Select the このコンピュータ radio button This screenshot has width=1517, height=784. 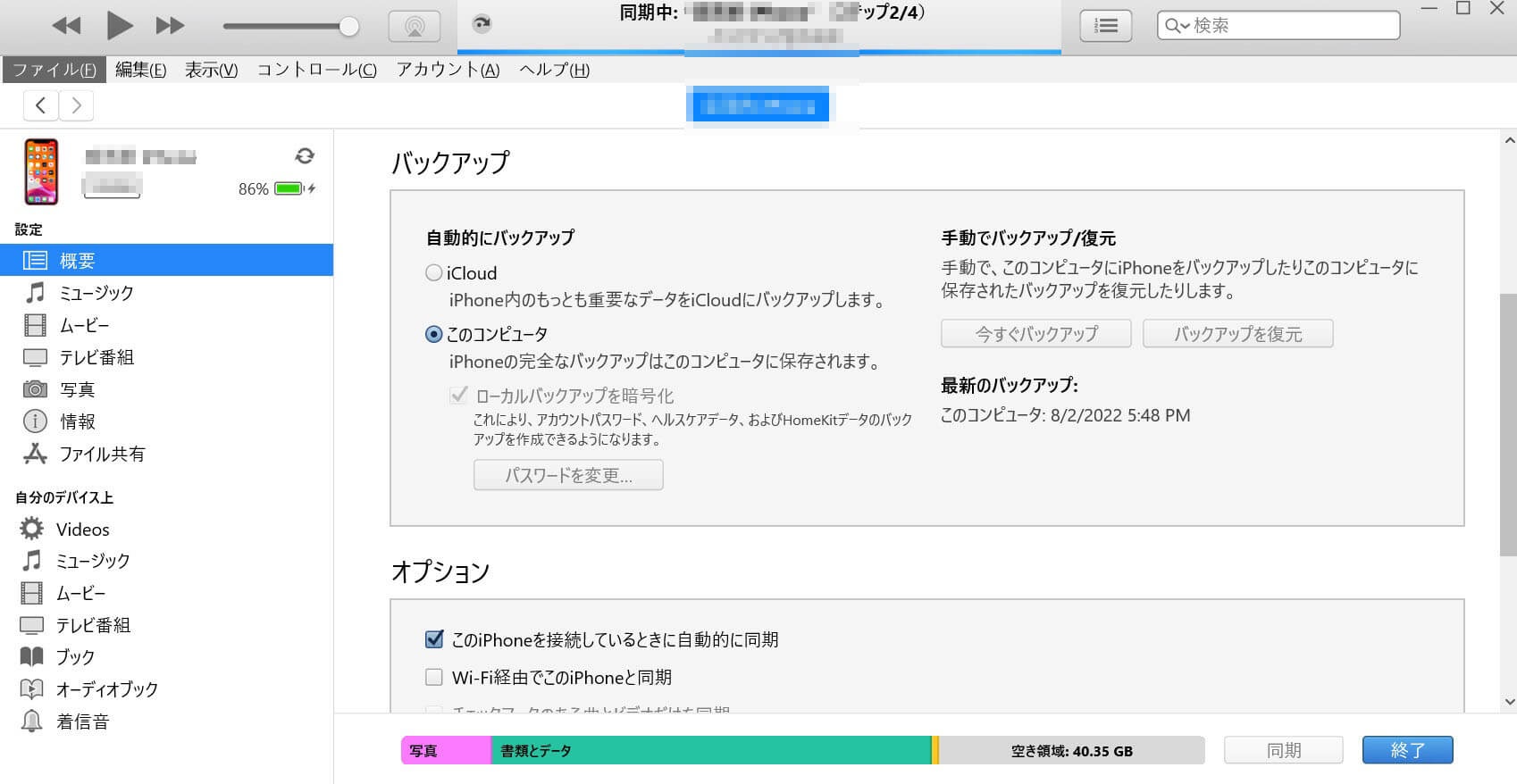433,334
